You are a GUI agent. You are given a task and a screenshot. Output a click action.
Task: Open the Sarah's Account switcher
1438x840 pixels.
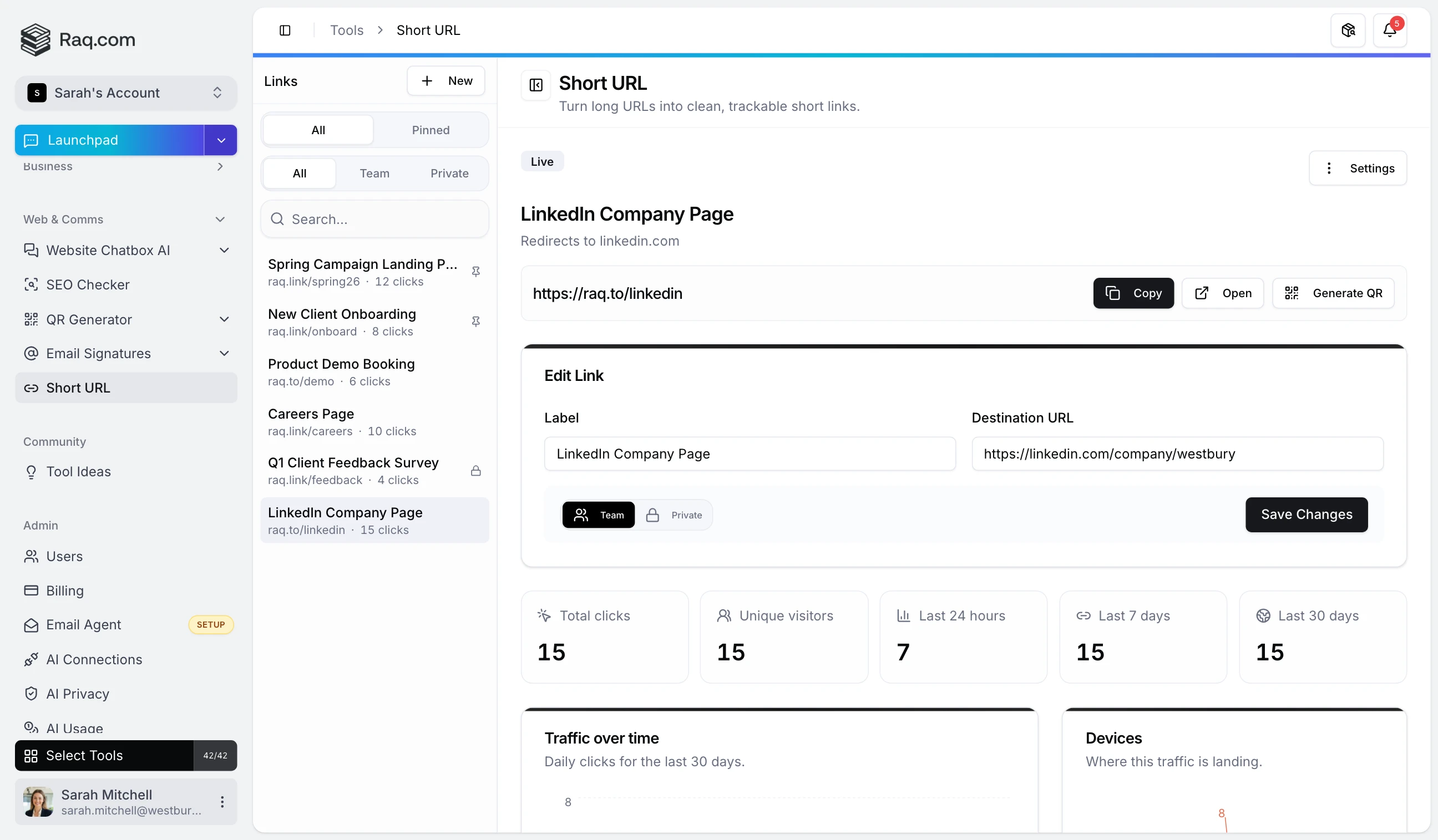coord(125,93)
